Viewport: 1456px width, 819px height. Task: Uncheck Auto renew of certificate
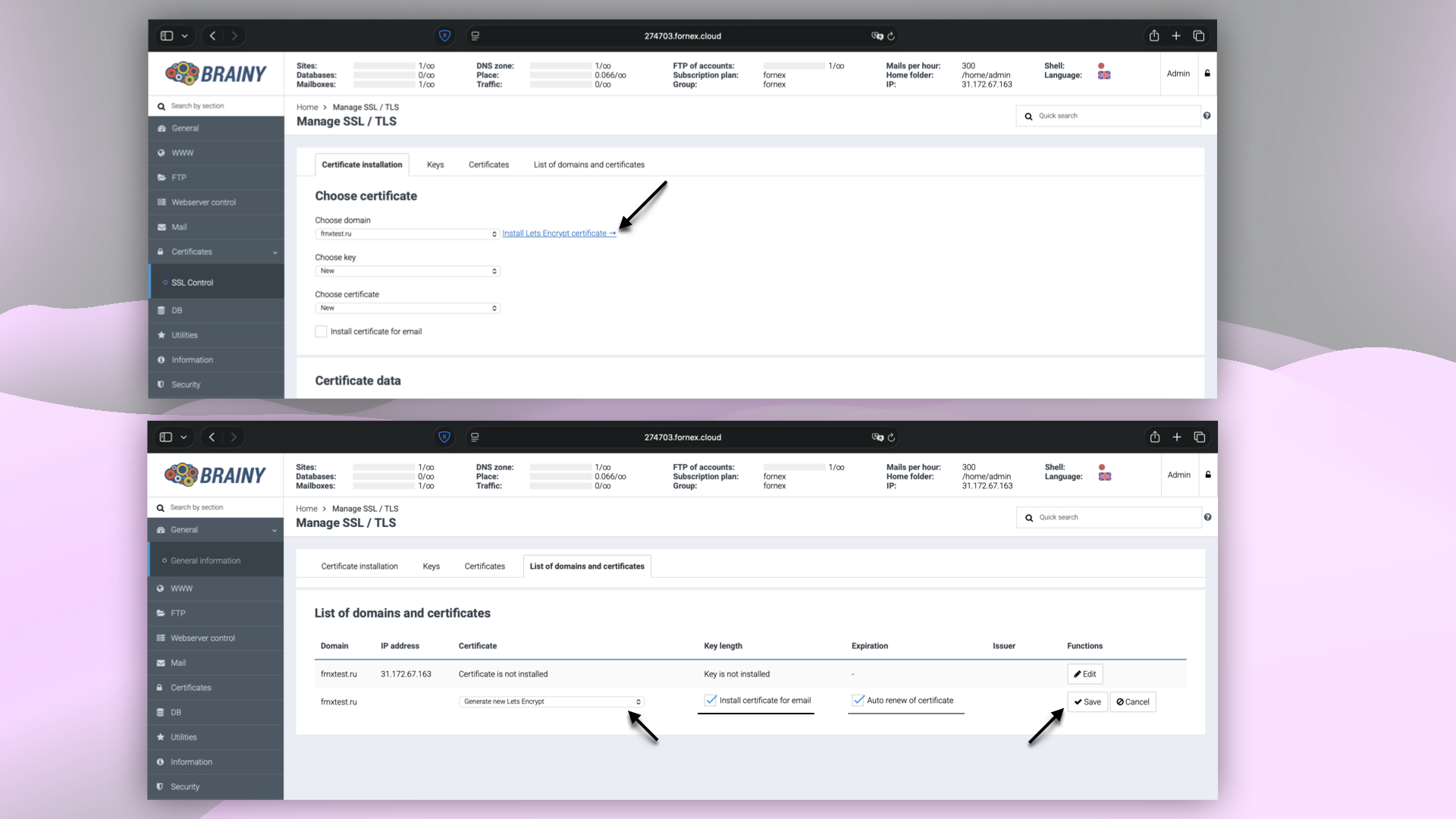click(x=858, y=701)
